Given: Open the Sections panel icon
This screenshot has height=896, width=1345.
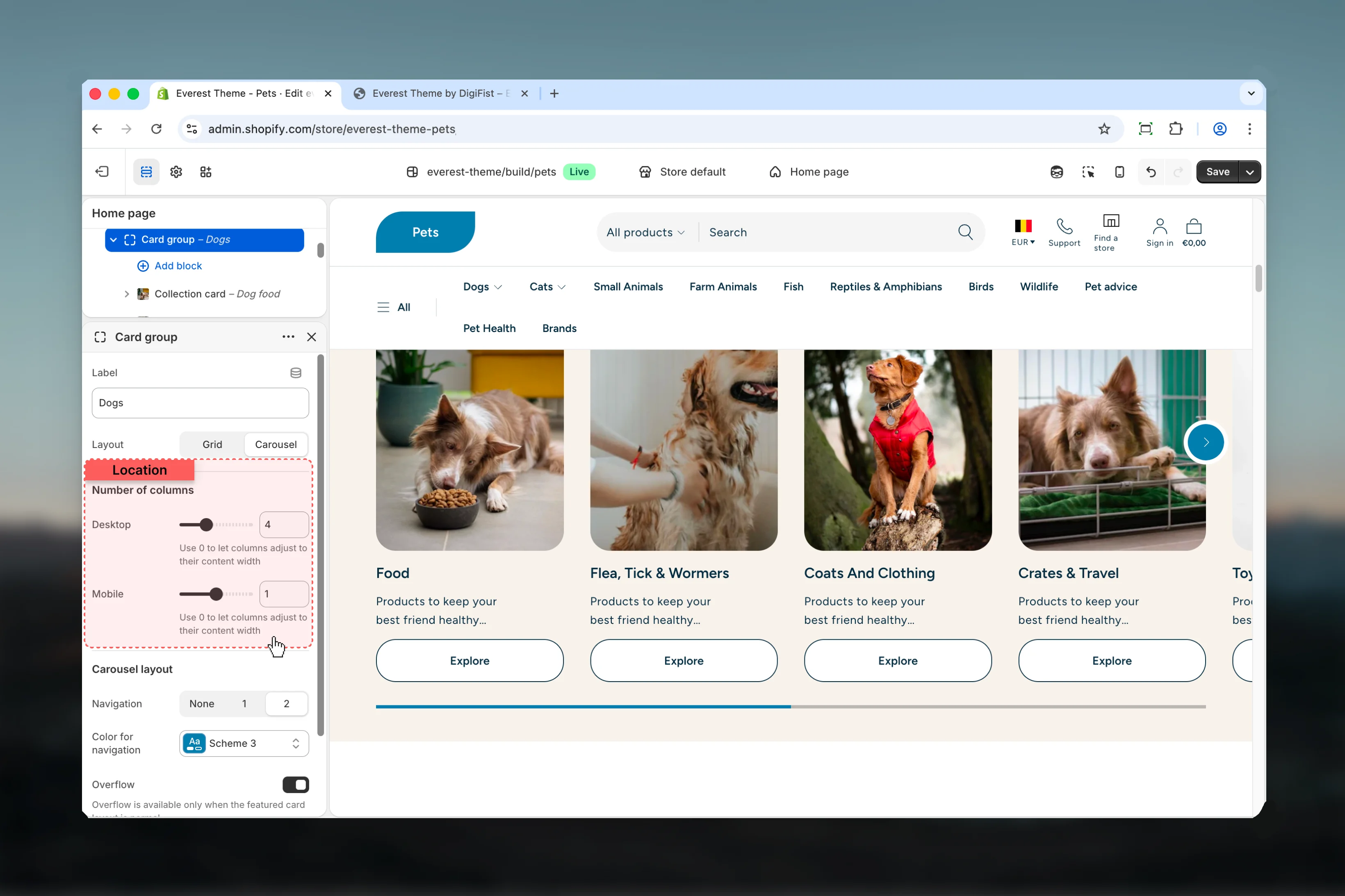Looking at the screenshot, I should point(146,171).
